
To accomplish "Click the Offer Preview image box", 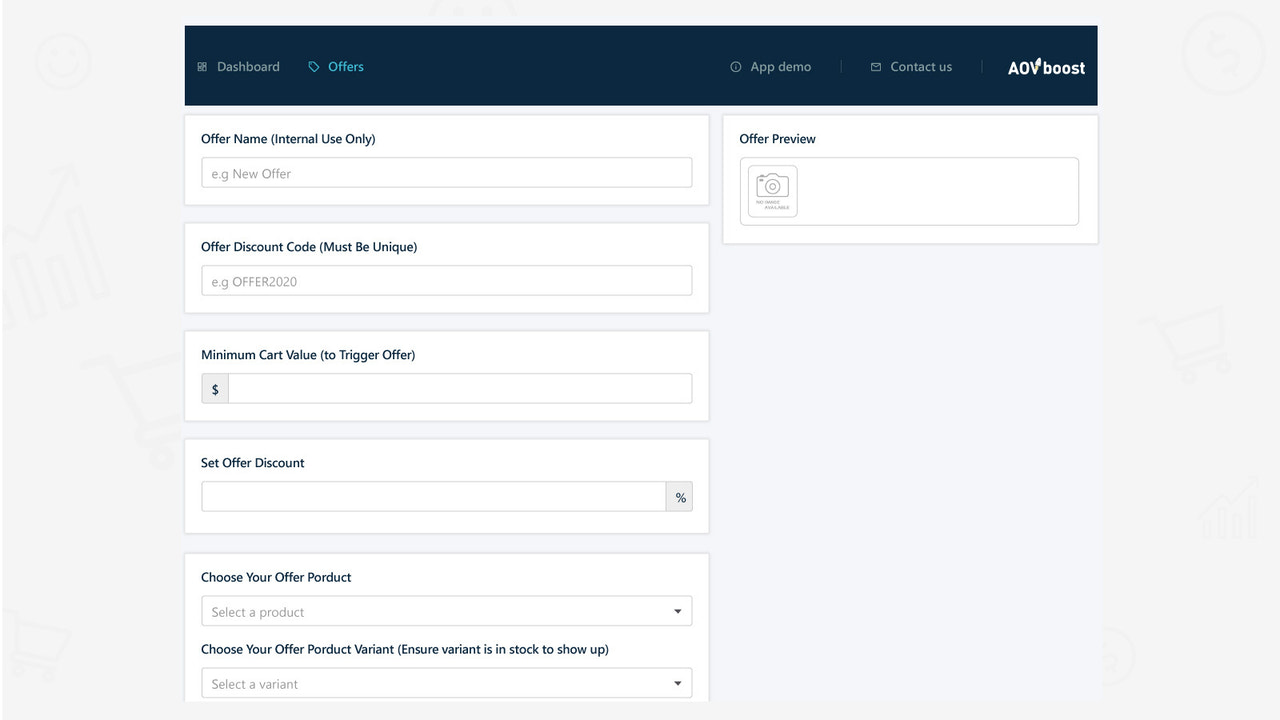I will (x=908, y=190).
